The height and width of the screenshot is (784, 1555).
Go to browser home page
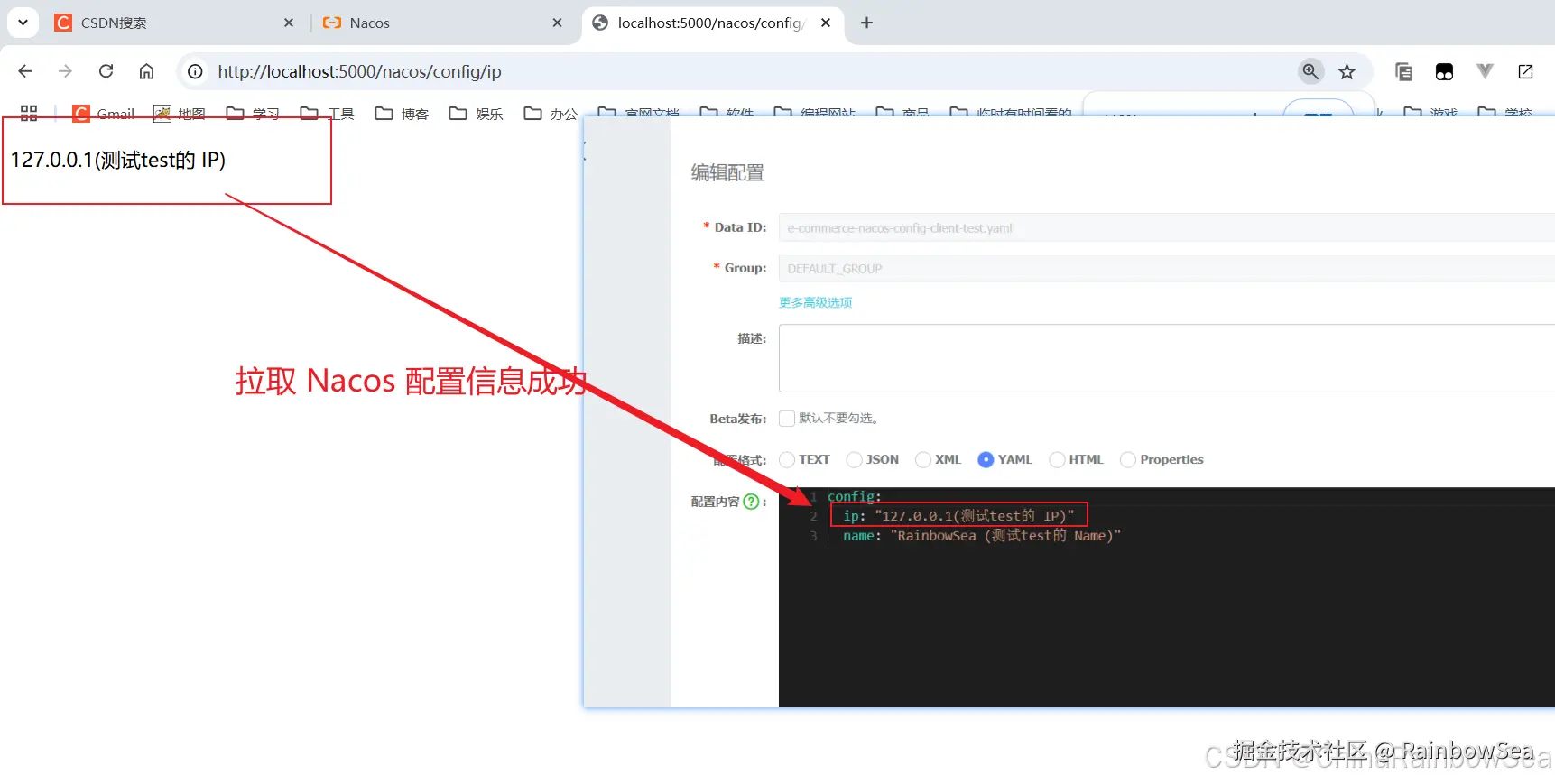click(146, 71)
